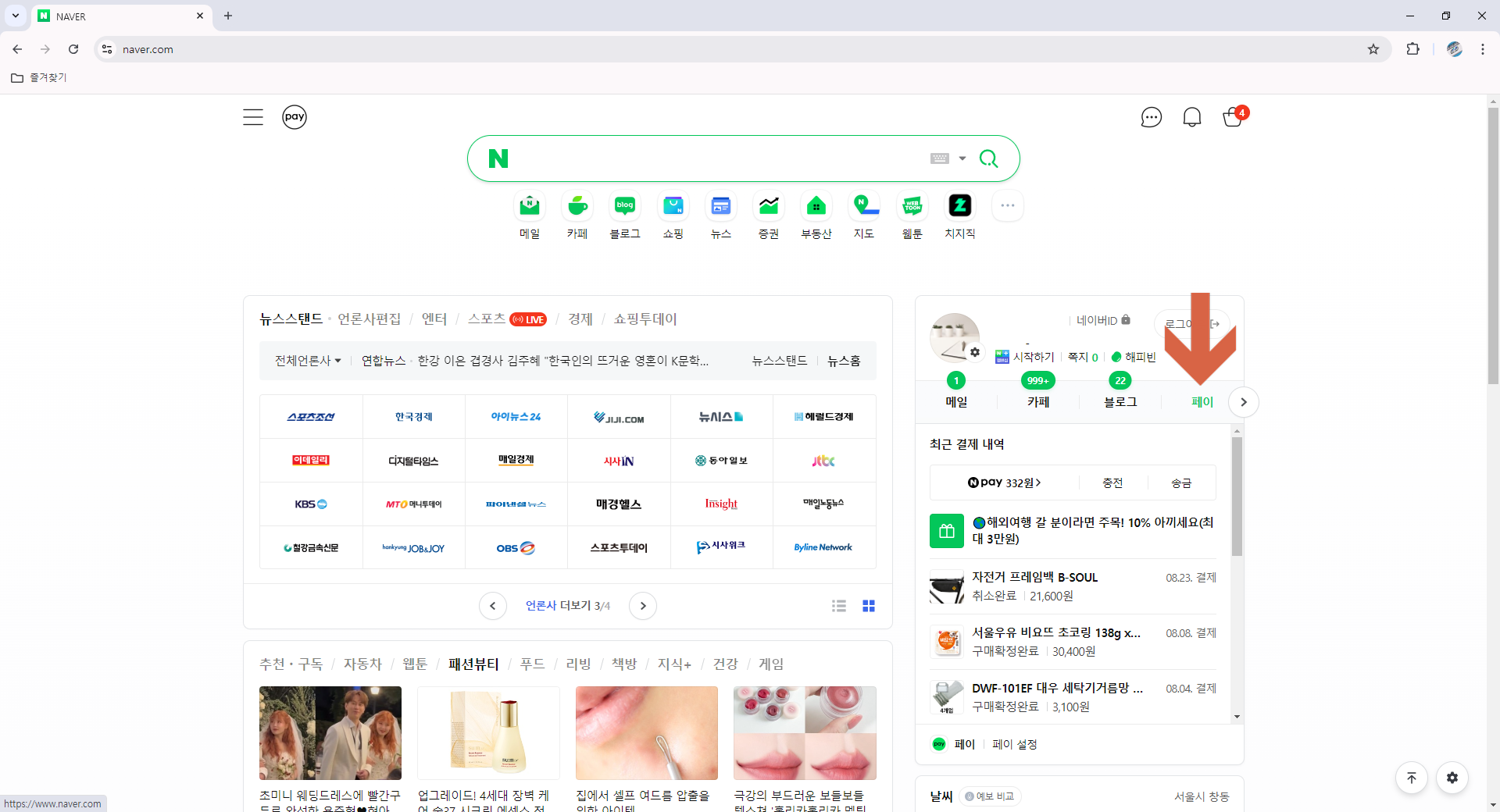Open the 뉴스 shortcut icon
Screen dimensions: 1500x812
(x=721, y=206)
